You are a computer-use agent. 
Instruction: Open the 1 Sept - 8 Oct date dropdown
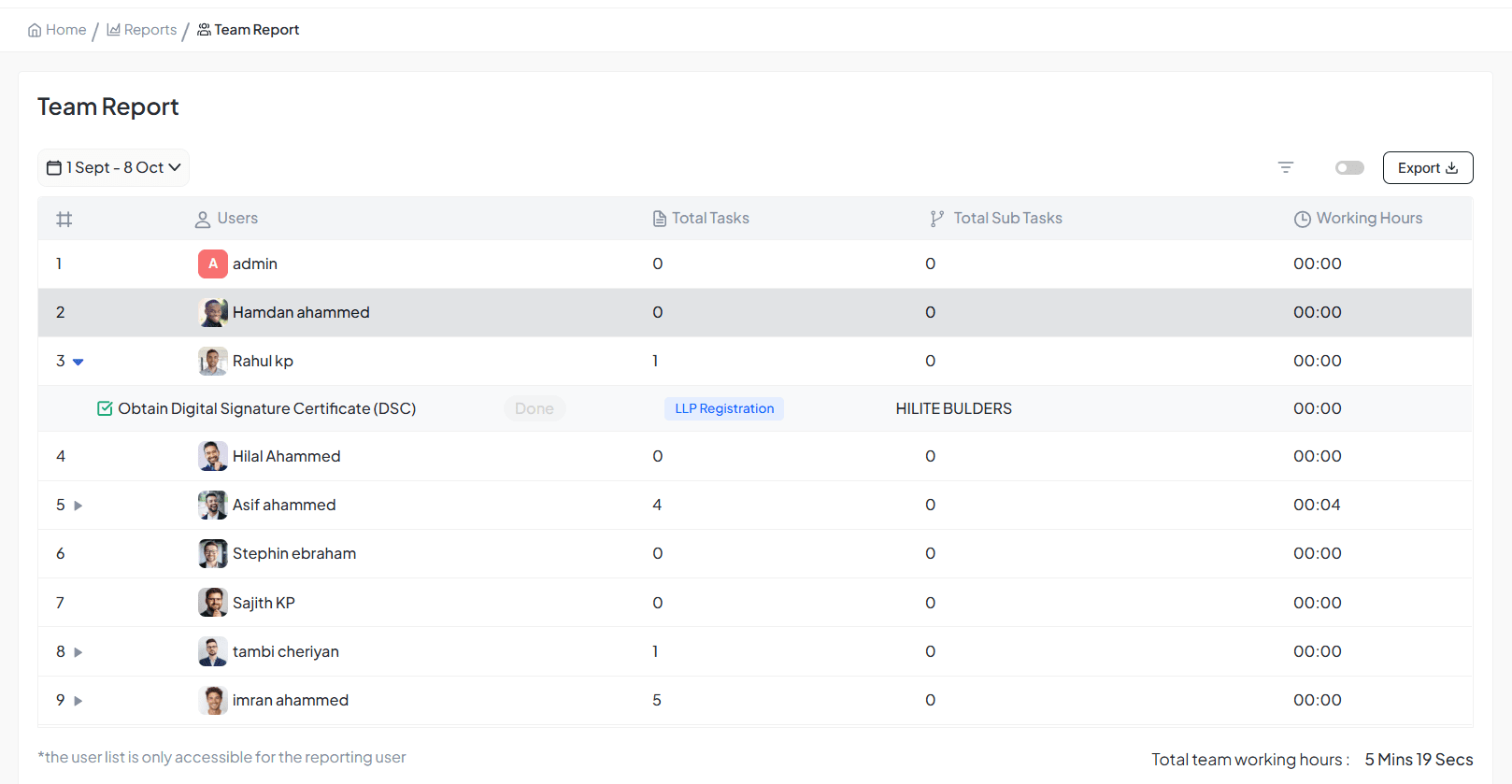tap(114, 168)
